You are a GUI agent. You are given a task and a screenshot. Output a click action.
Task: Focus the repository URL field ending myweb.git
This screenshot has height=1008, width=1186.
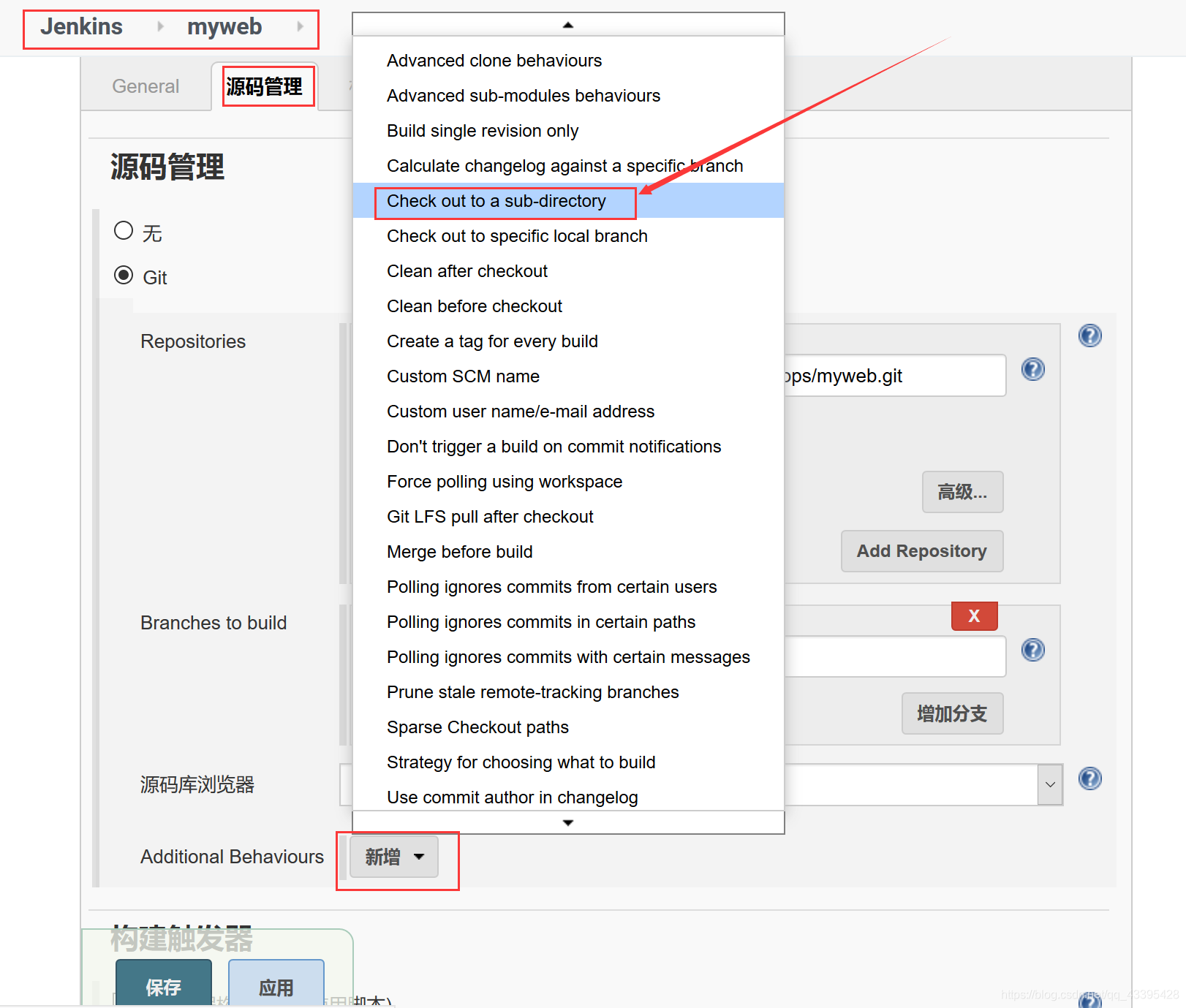click(895, 376)
